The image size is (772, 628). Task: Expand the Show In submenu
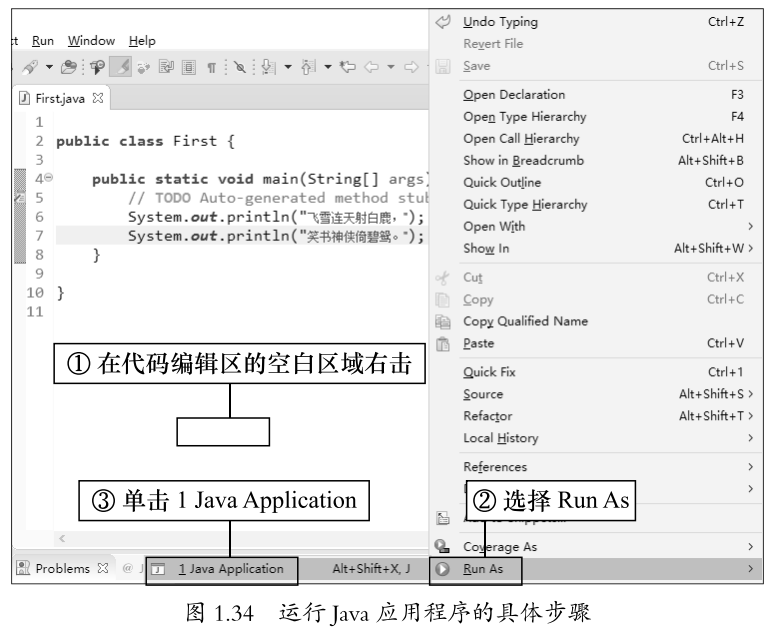(x=595, y=248)
